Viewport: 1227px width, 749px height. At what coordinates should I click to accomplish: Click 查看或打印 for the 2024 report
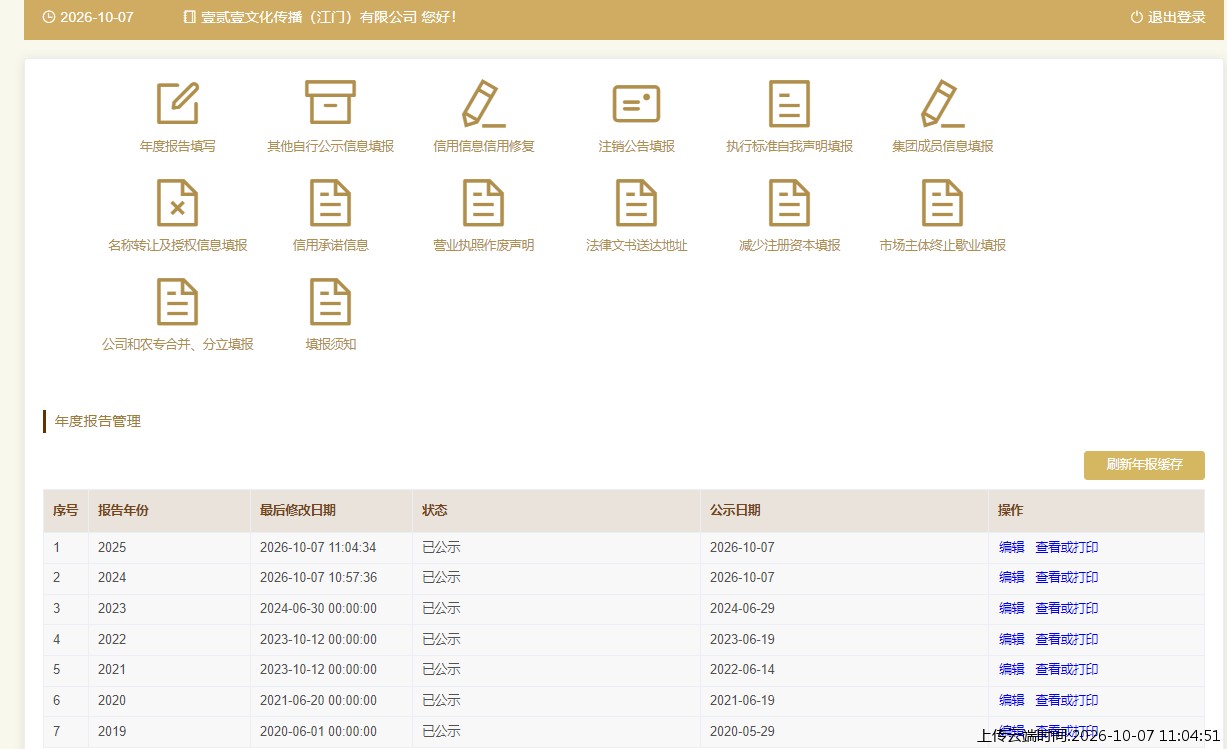(x=1067, y=577)
